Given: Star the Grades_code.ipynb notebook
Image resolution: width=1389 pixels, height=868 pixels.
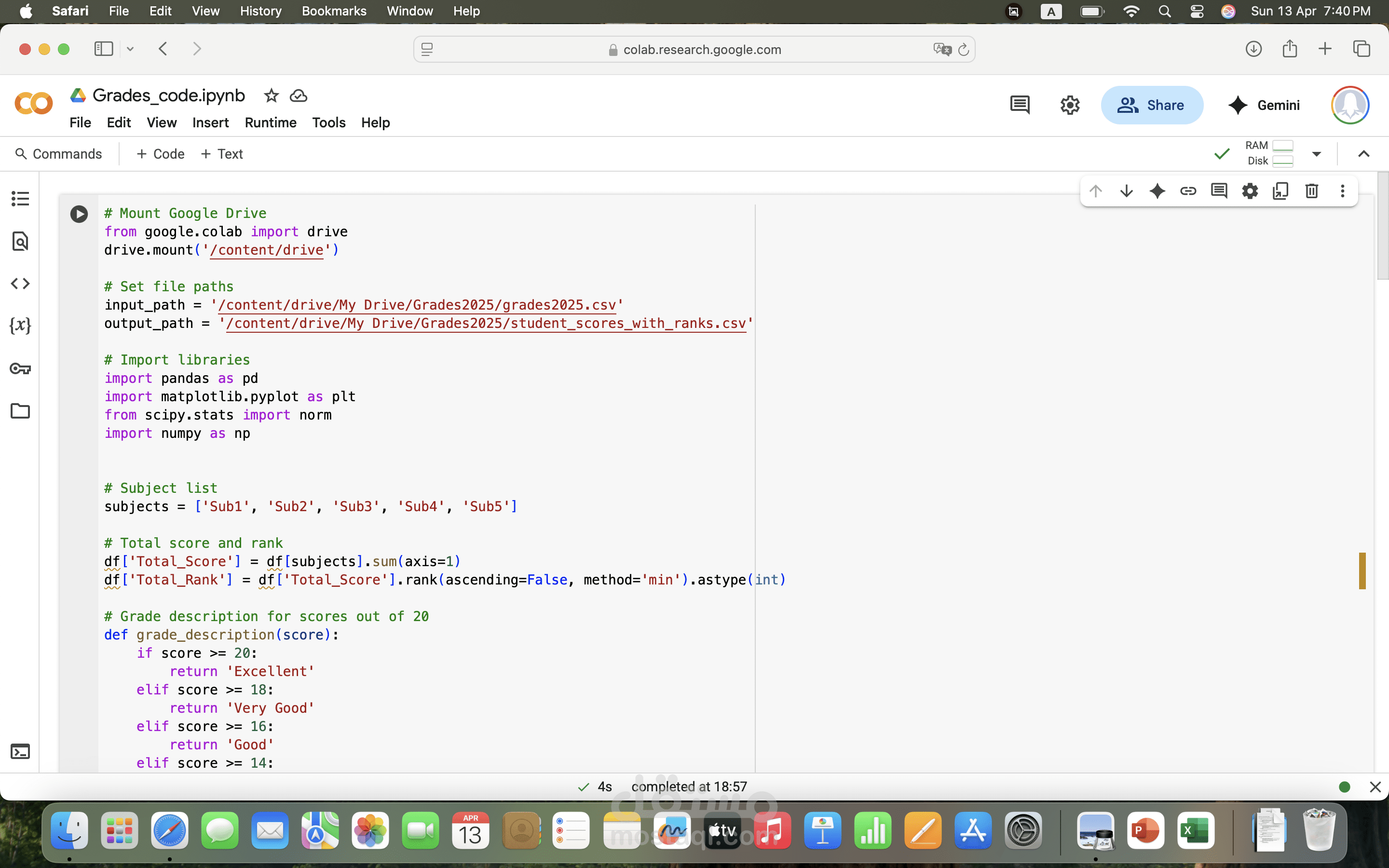Looking at the screenshot, I should pyautogui.click(x=271, y=96).
